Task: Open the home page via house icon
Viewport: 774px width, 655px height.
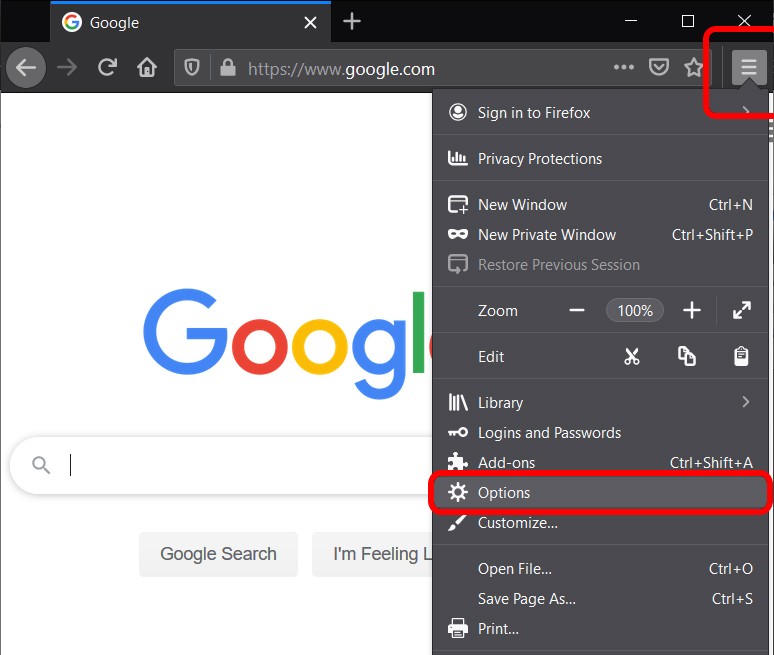Action: coord(147,68)
